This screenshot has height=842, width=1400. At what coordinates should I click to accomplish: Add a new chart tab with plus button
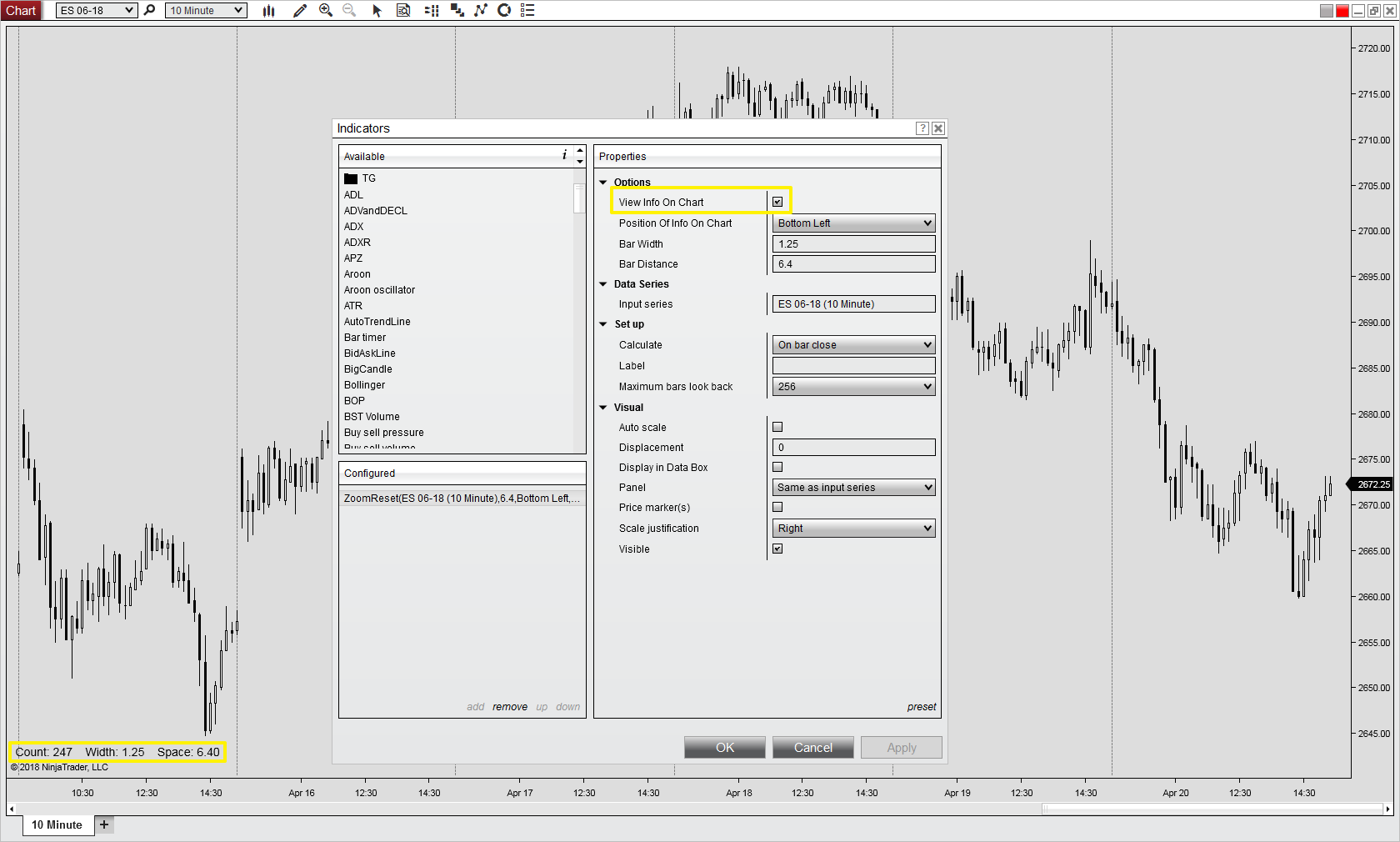click(104, 824)
